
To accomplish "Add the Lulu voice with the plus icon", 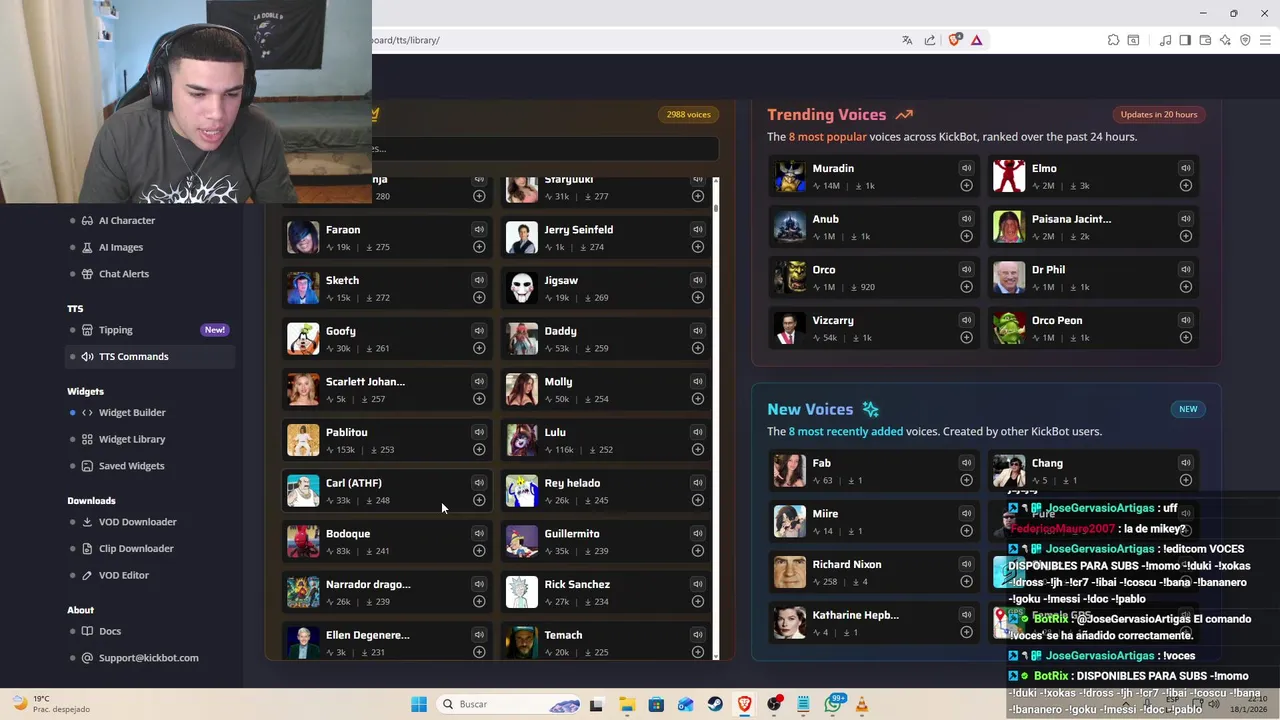I will tap(698, 449).
